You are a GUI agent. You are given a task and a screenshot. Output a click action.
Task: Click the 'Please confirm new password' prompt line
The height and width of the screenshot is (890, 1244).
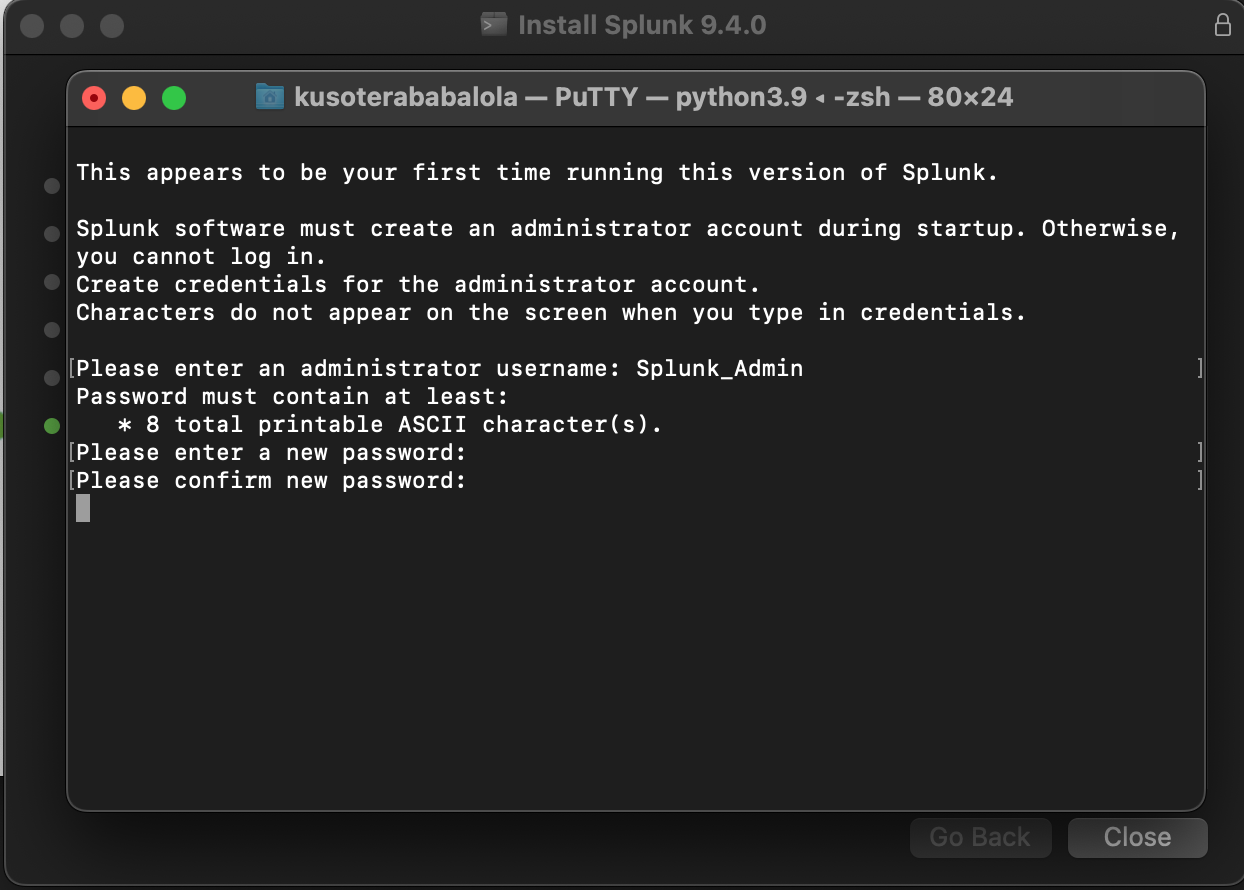pos(272,481)
